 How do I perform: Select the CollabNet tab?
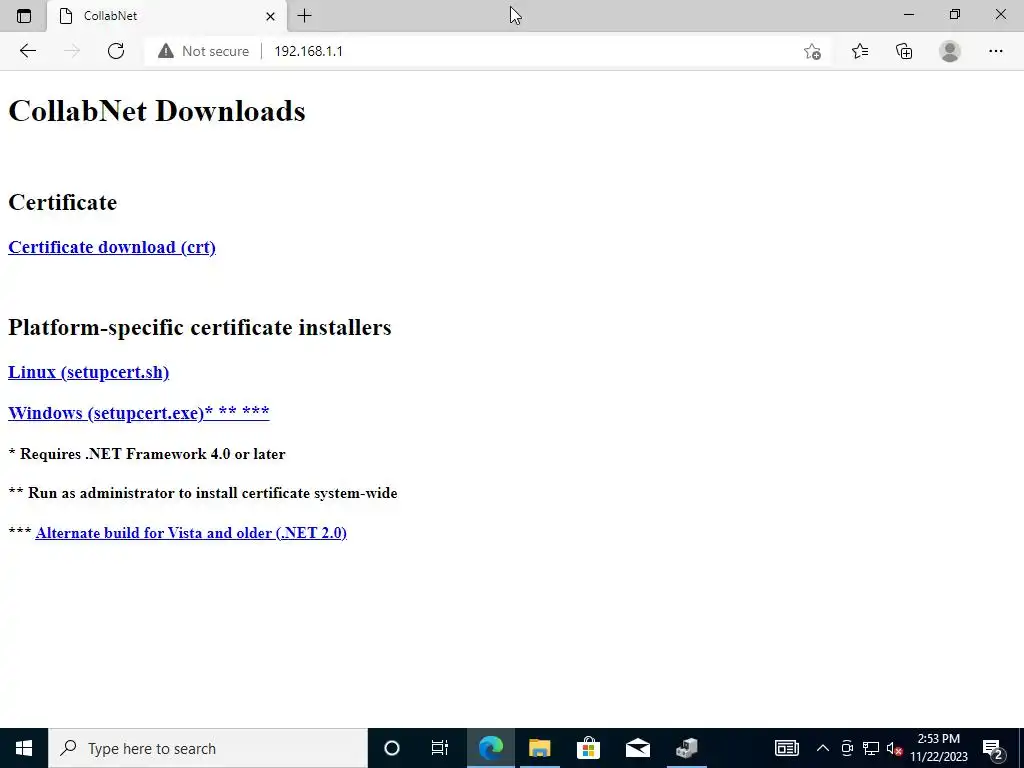(167, 16)
